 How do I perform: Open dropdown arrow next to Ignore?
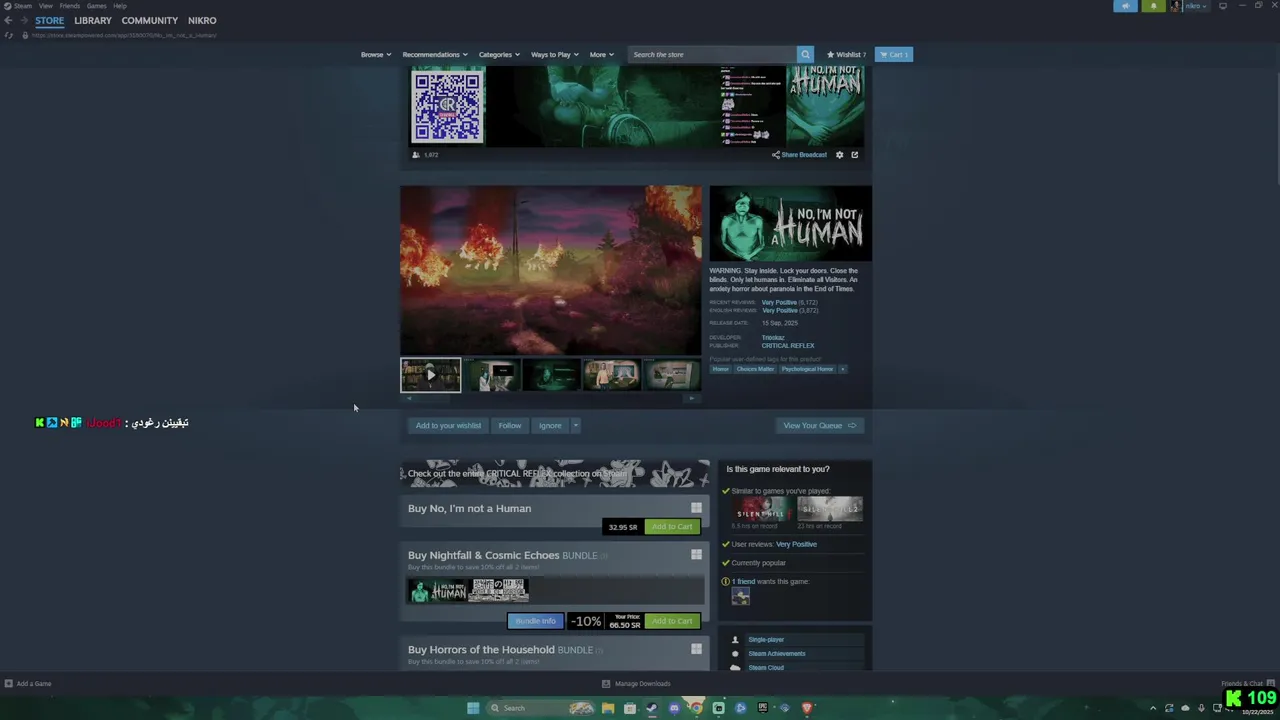click(x=575, y=425)
